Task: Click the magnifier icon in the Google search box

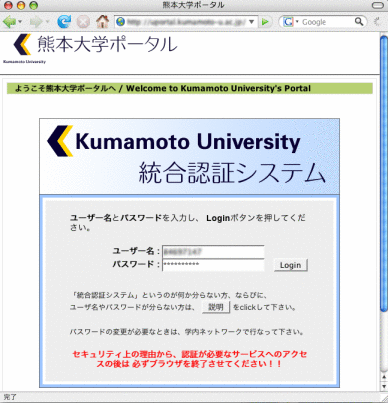Action: pos(359,22)
